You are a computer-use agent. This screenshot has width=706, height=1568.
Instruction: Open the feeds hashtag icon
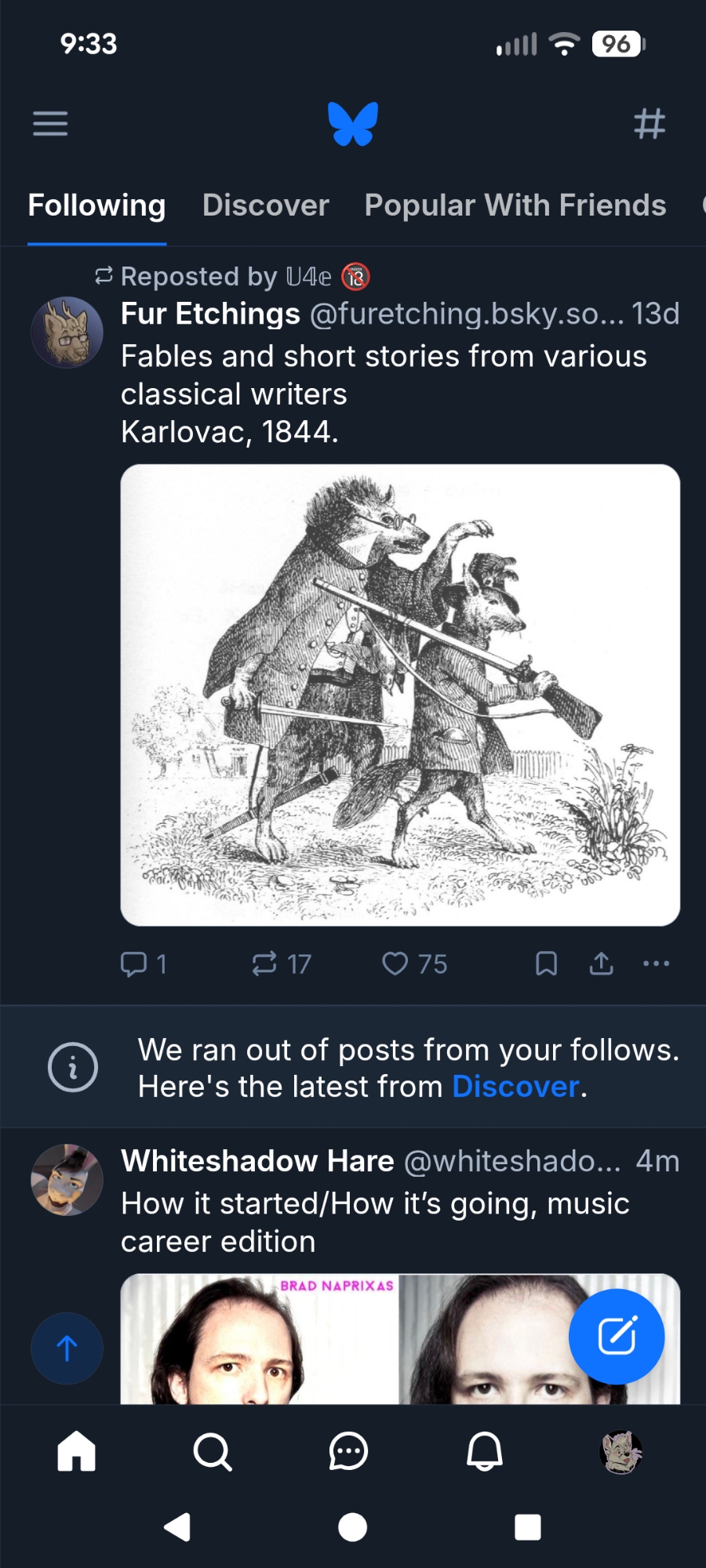(x=650, y=124)
